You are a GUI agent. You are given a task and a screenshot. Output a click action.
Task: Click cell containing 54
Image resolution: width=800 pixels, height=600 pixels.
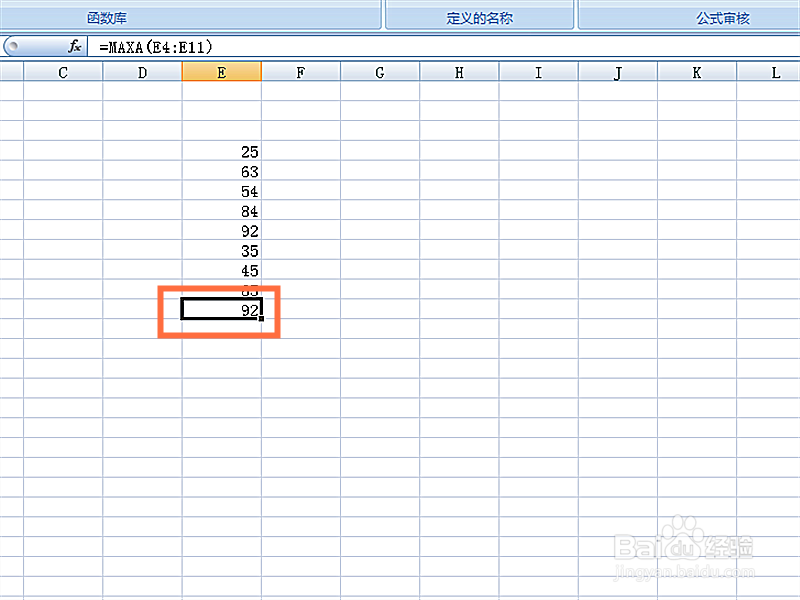tap(221, 191)
